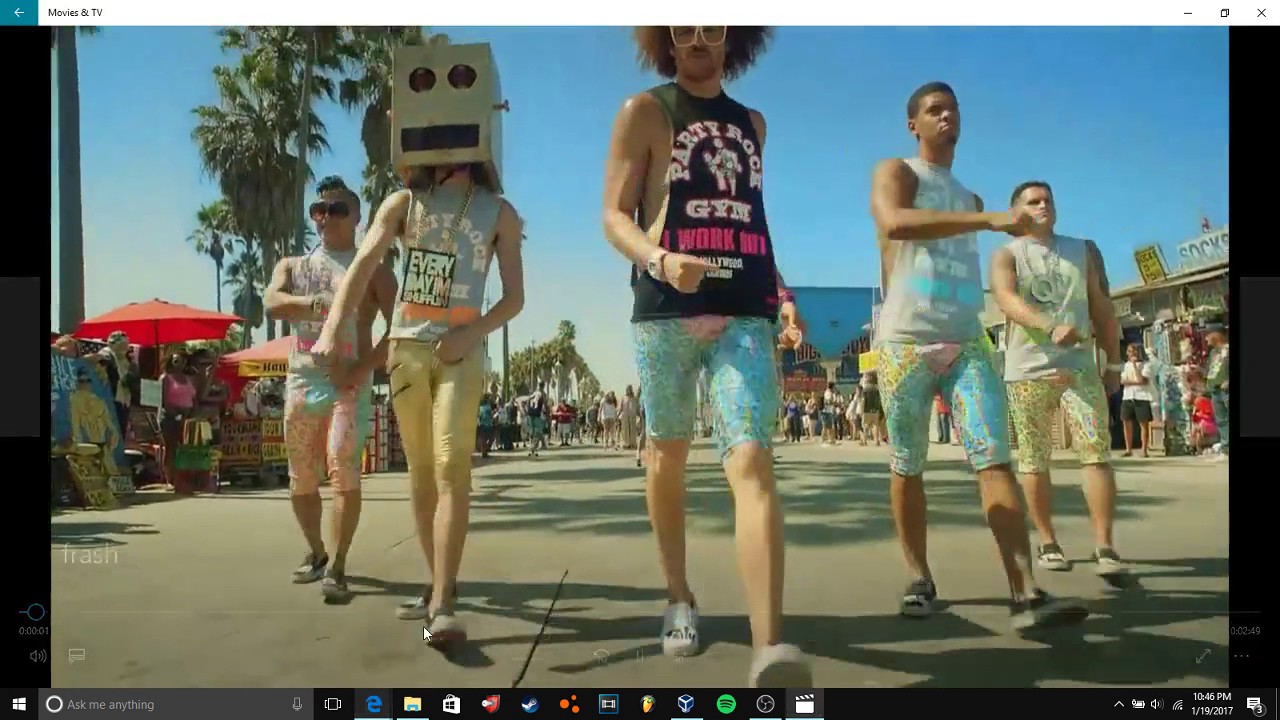Open the closed captions and subtitles menu
Image resolution: width=1280 pixels, height=720 pixels.
tap(76, 656)
